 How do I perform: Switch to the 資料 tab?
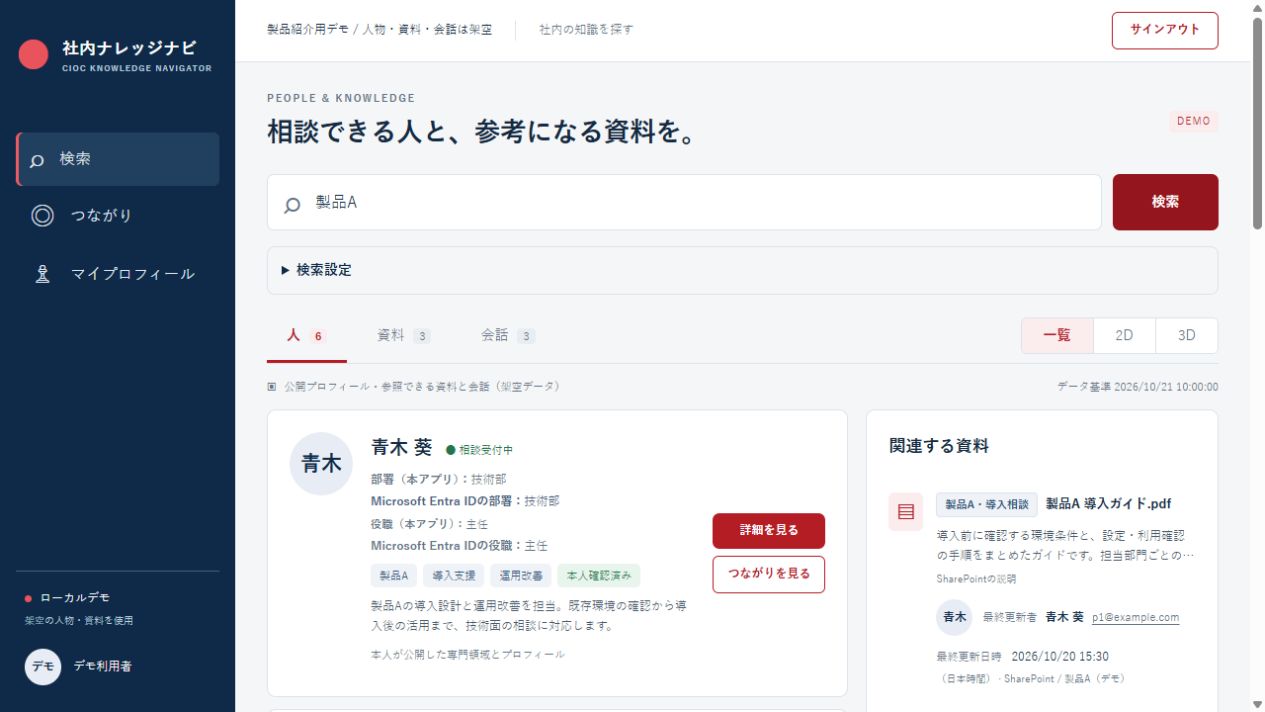(x=403, y=336)
